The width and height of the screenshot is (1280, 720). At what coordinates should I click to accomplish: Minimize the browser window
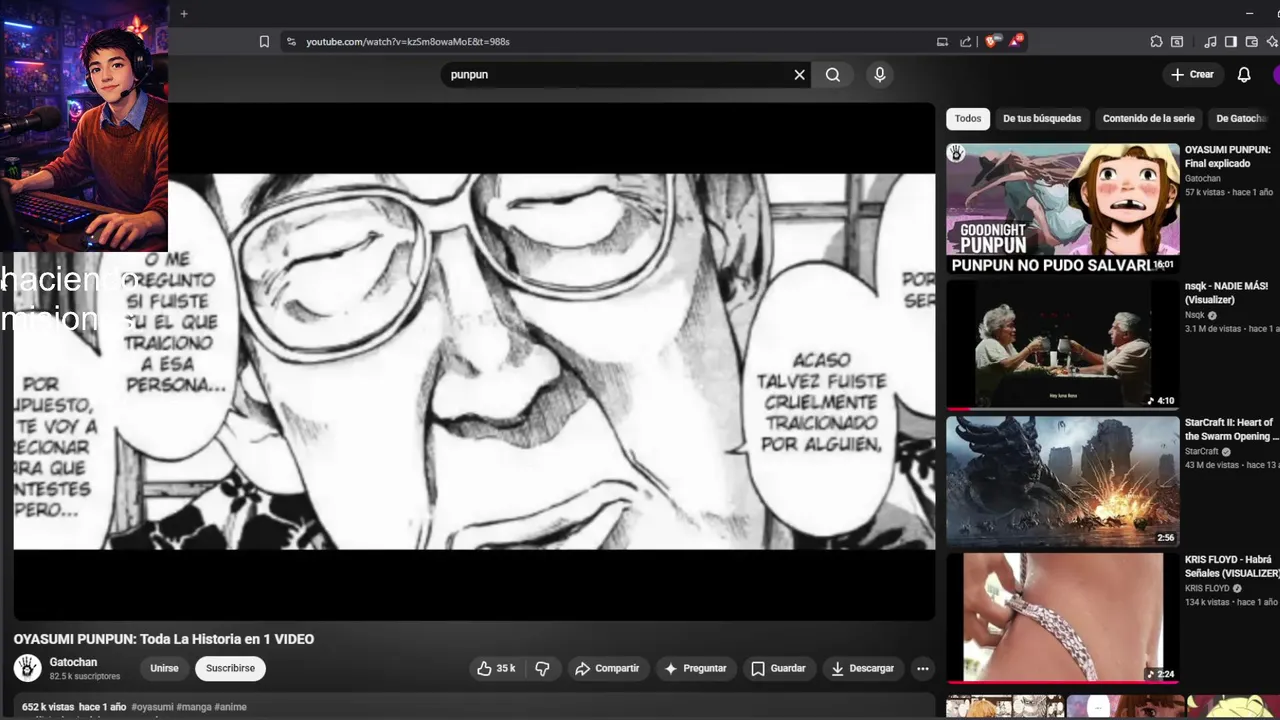tap(1249, 14)
